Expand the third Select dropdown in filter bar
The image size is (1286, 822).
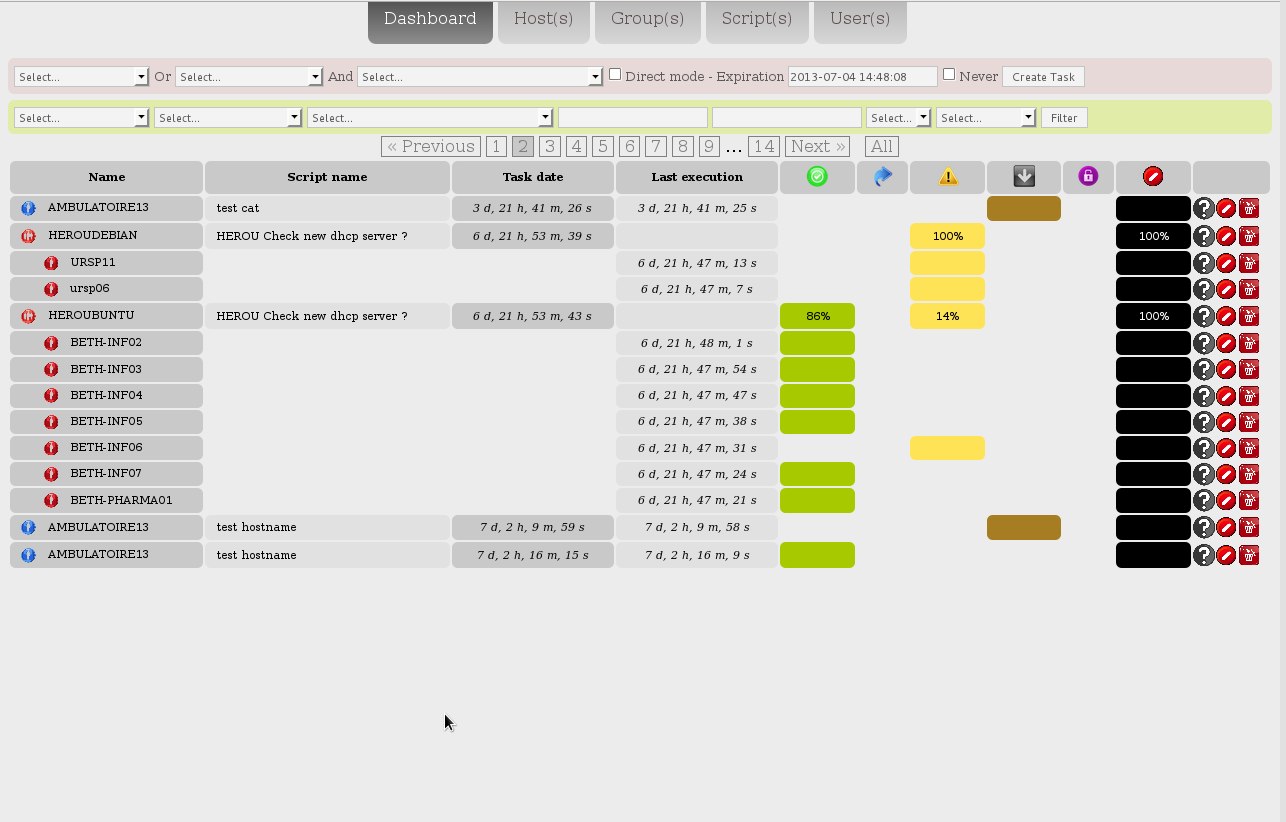[x=430, y=117]
